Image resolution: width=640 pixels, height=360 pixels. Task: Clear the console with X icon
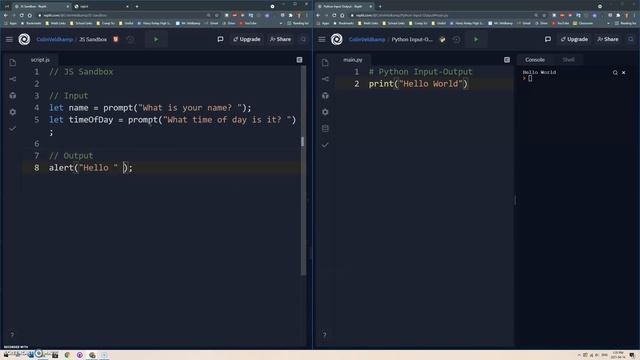click(x=624, y=73)
